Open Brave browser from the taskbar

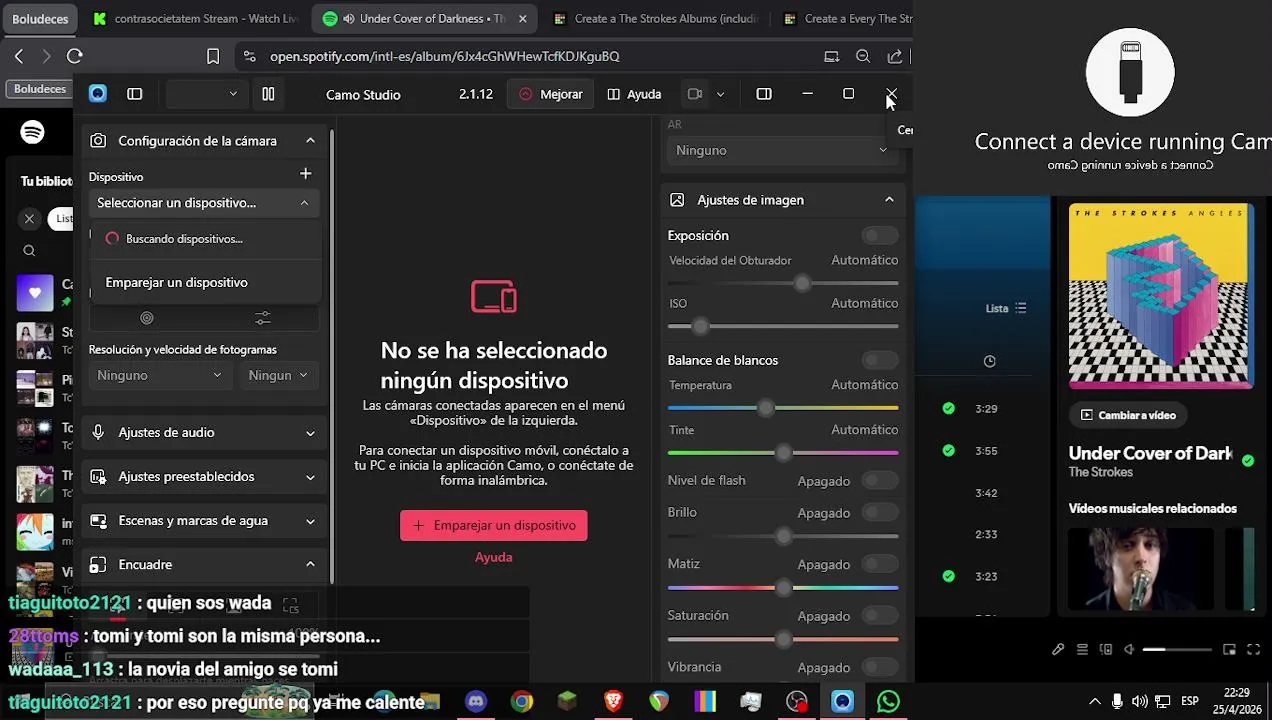coord(613,702)
